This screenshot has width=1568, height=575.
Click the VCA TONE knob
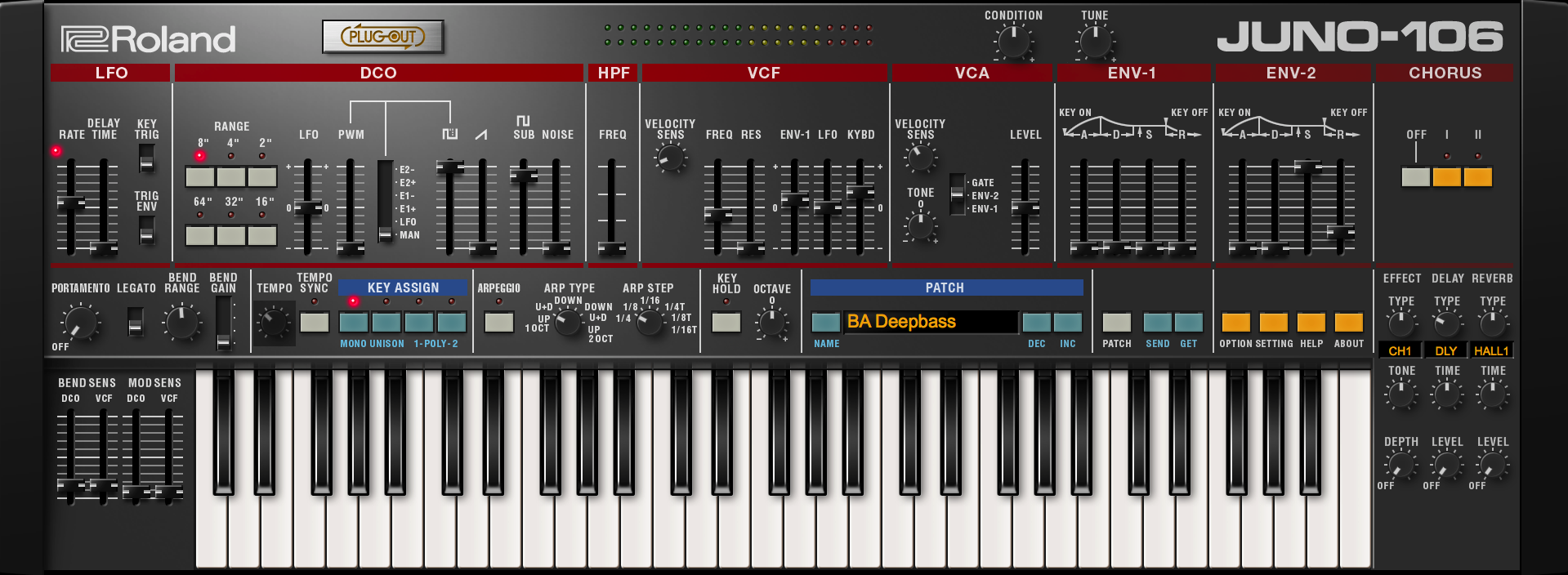pyautogui.click(x=921, y=226)
